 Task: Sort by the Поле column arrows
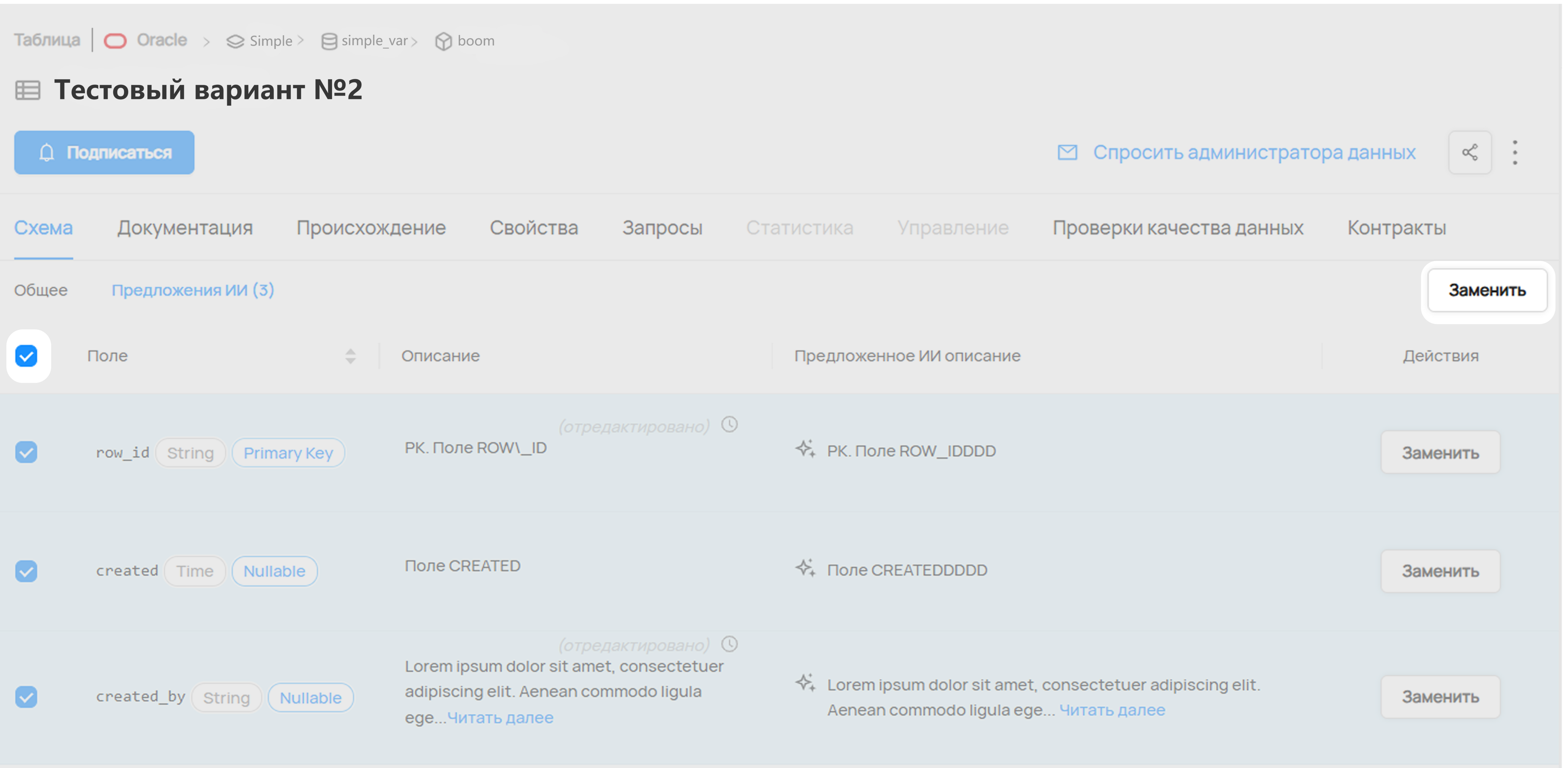coord(350,356)
